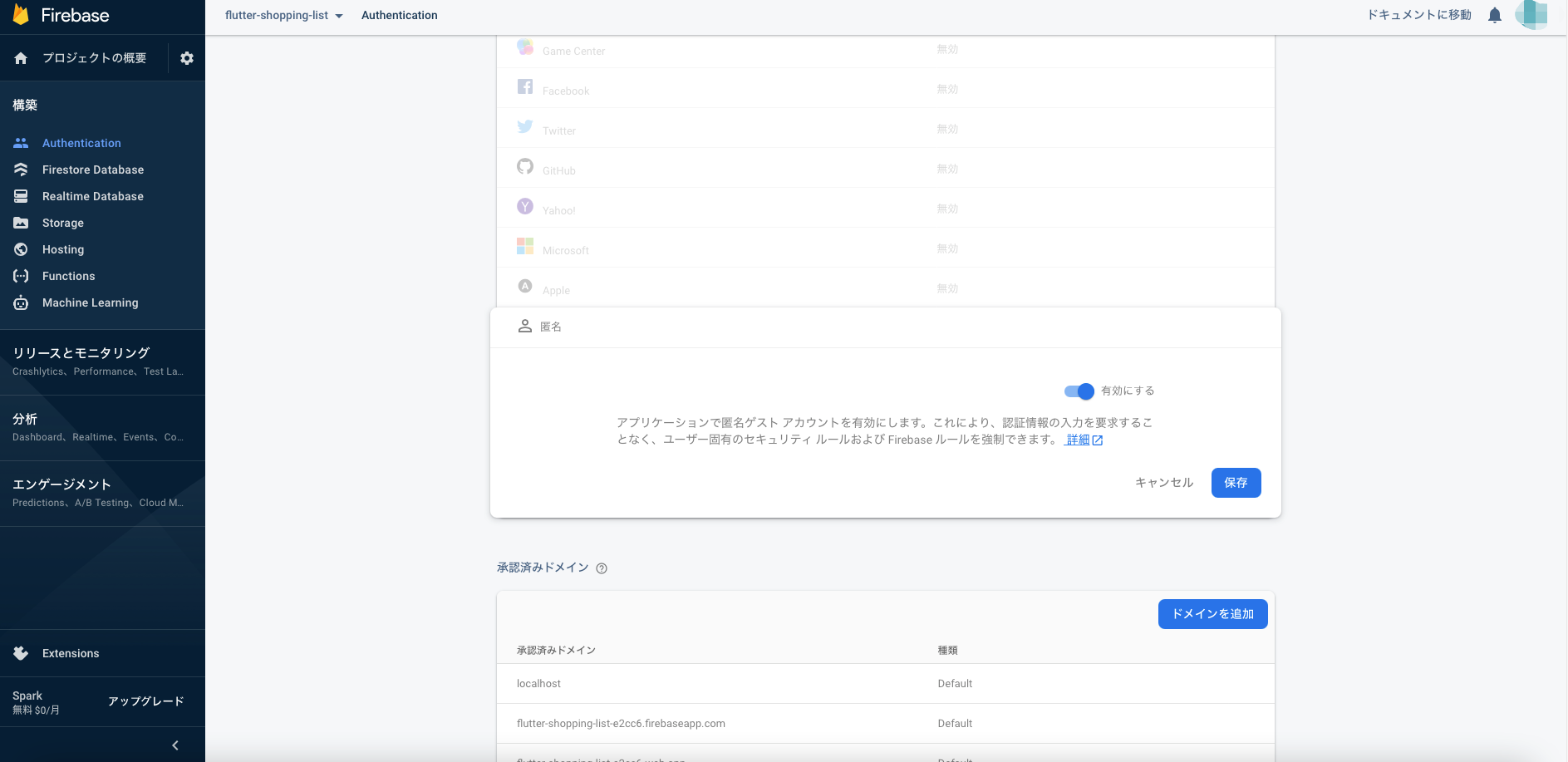Open Realtime Database from the sidebar
1568x762 pixels.
coord(21,196)
